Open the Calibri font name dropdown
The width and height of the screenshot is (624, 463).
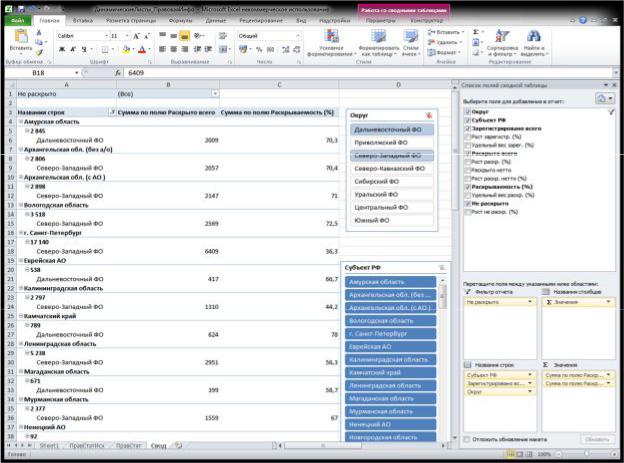click(106, 36)
